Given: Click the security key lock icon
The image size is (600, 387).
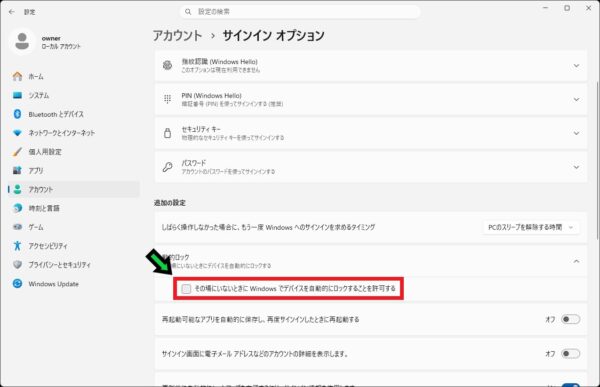Looking at the screenshot, I should (167, 133).
